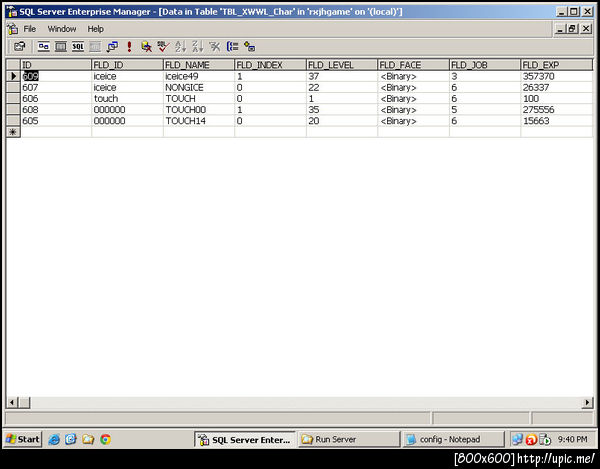Click the 9:40 PM system clock
Screen dimensions: 600x469
[x=572, y=439]
